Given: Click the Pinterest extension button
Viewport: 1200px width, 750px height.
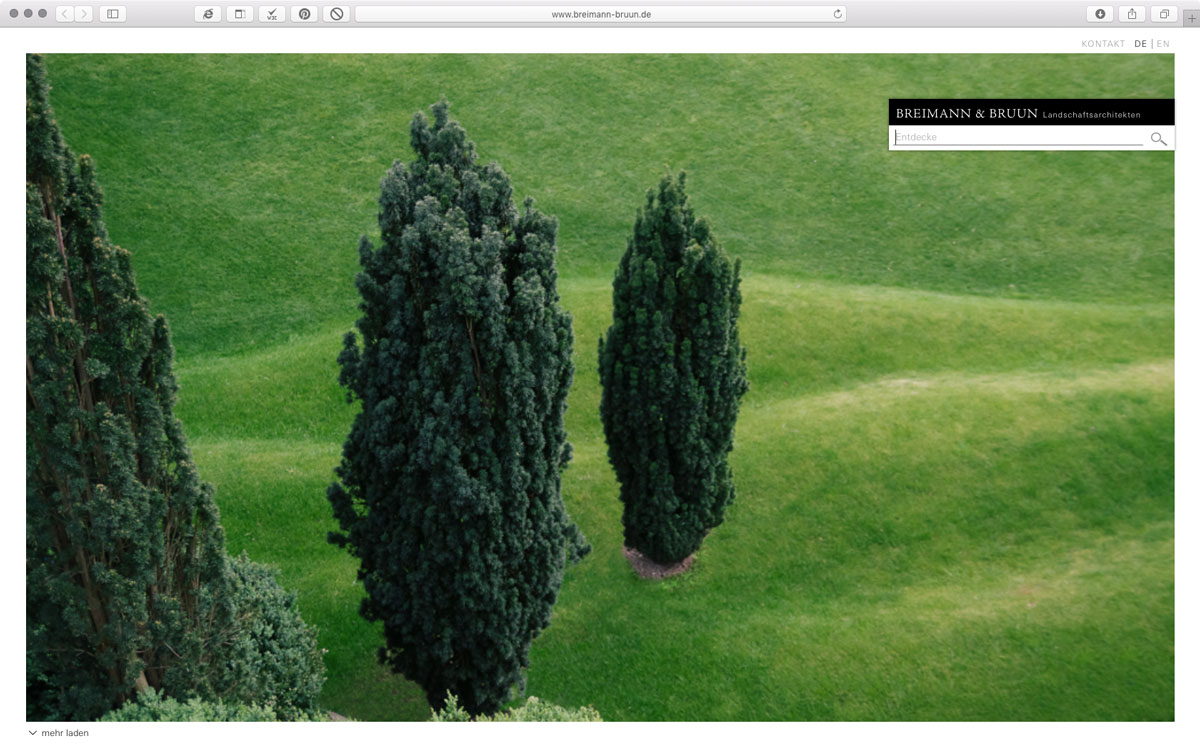Looking at the screenshot, I should 304,14.
